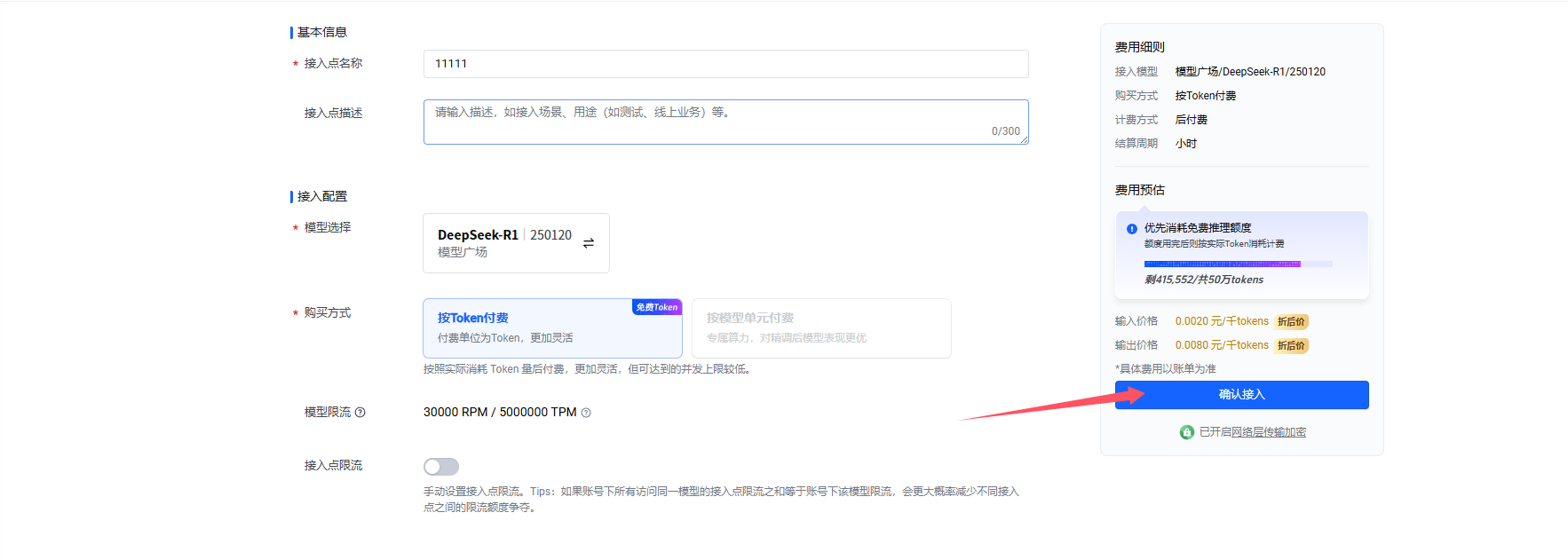1568x560 pixels.
Task: Click 30000 RPM / 5000000 TPM text
Action: 500,412
